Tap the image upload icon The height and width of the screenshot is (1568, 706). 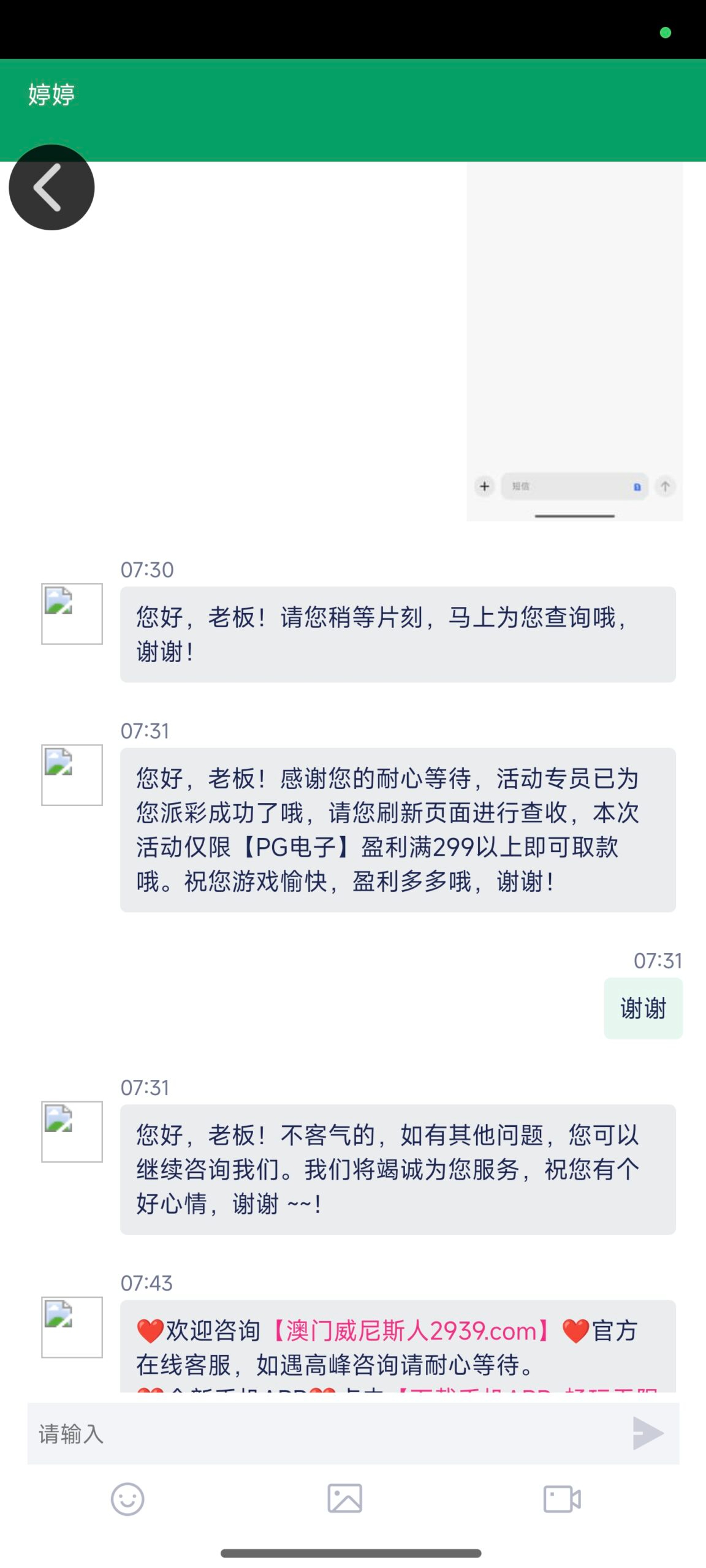pos(344,1499)
